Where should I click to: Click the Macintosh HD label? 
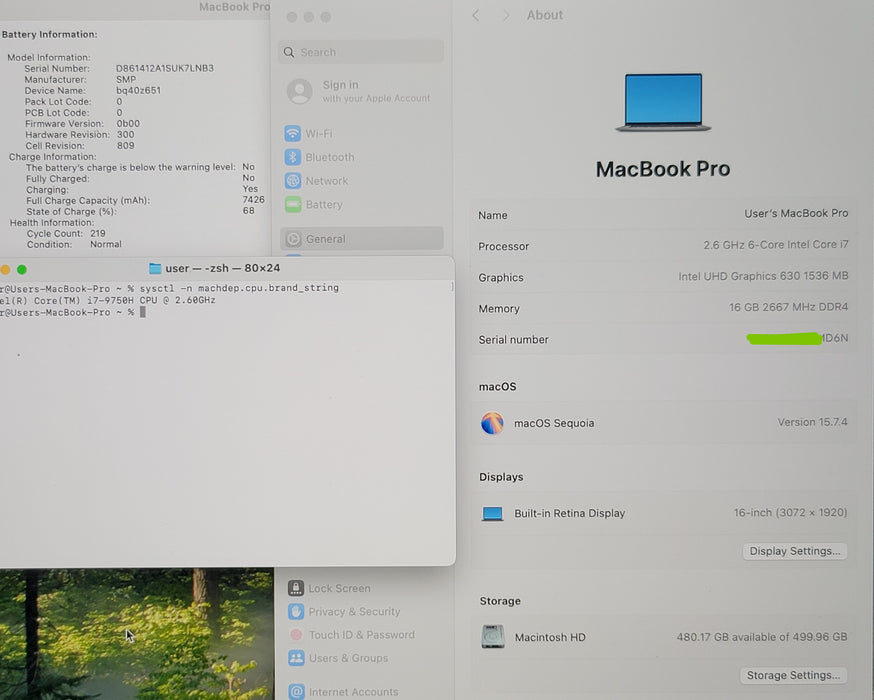[550, 637]
